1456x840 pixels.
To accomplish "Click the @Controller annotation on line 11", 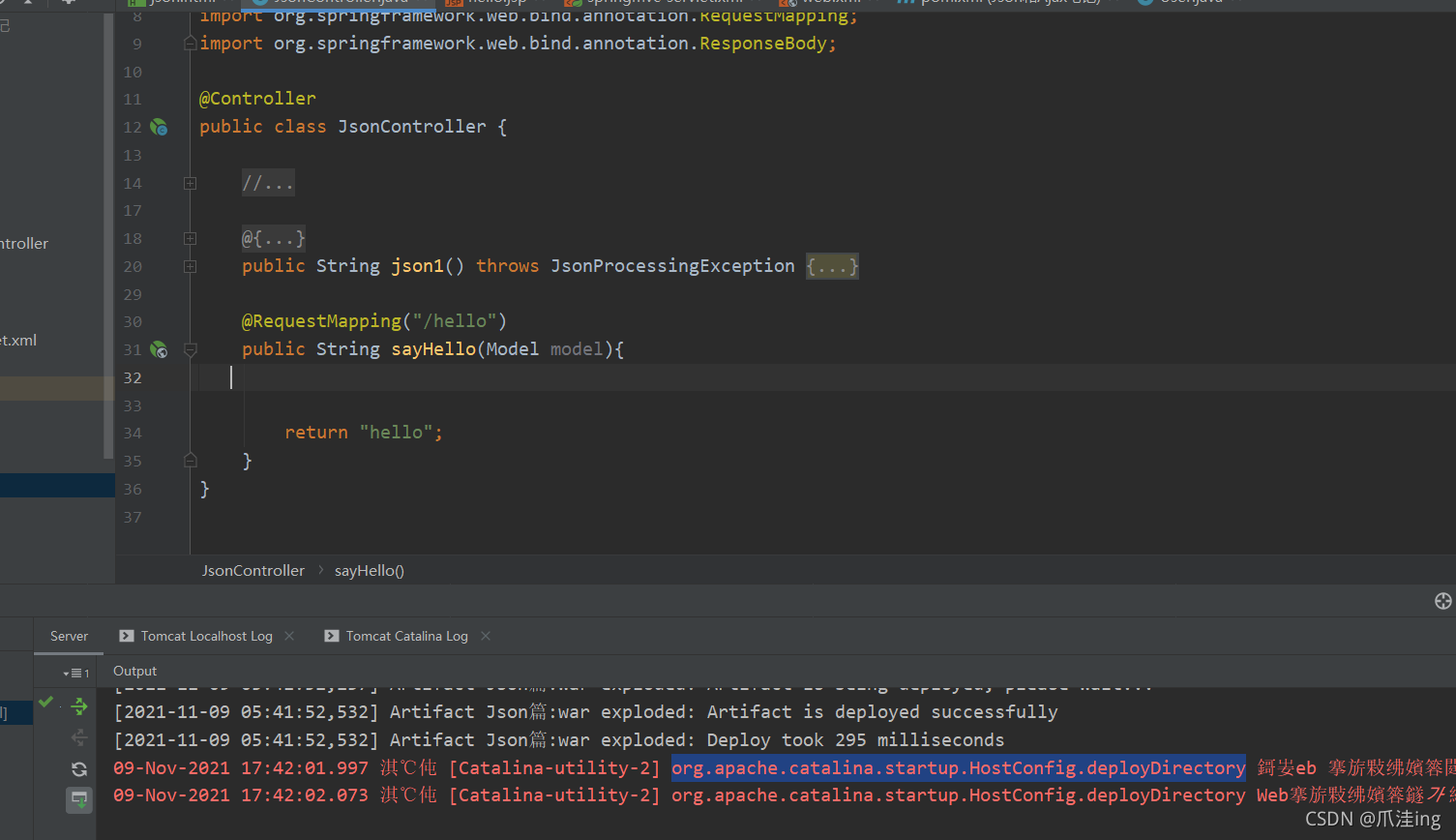I will [x=257, y=99].
